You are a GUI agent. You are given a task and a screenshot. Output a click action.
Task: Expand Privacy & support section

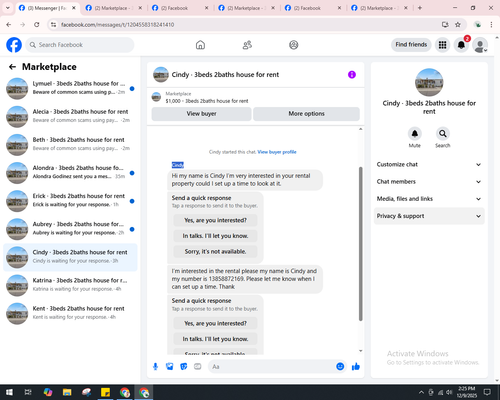click(429, 216)
